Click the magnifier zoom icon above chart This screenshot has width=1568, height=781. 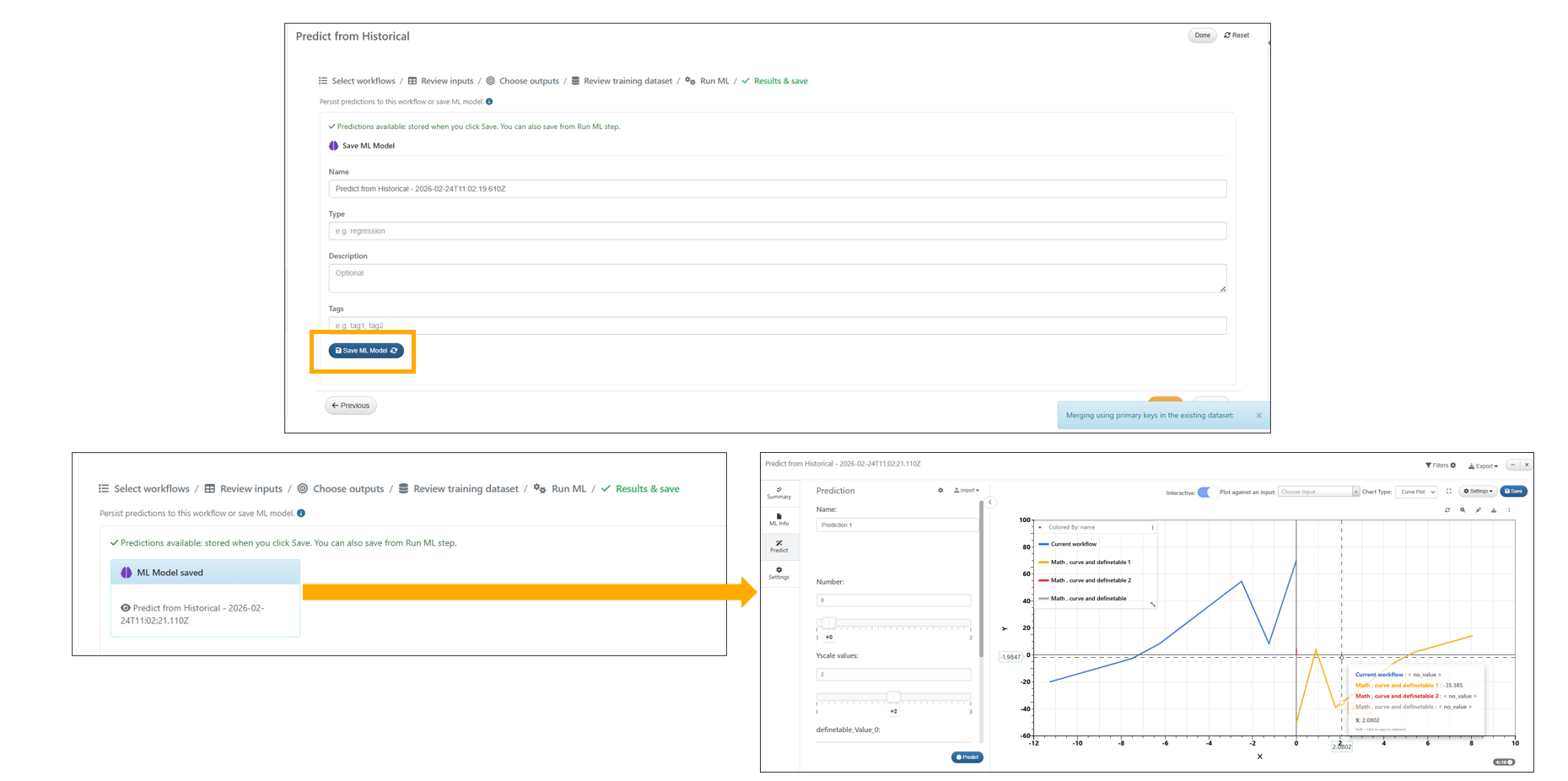(1463, 510)
